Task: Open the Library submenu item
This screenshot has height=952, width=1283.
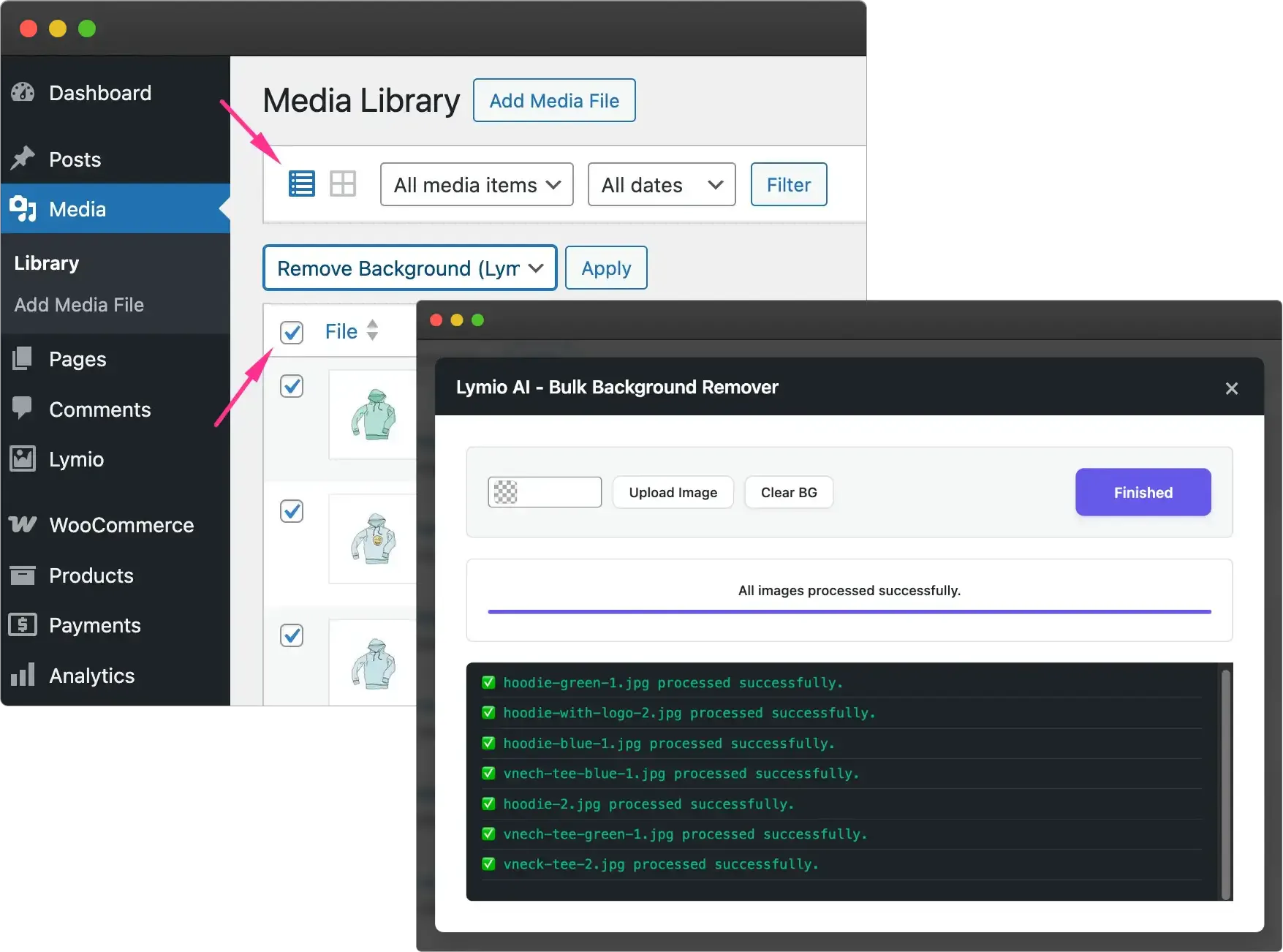Action: coord(47,263)
